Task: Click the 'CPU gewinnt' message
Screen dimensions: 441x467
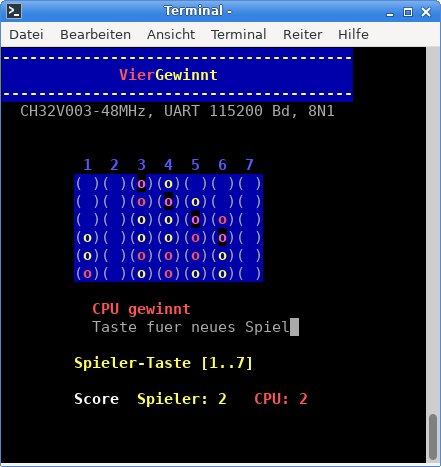Action: (x=141, y=309)
